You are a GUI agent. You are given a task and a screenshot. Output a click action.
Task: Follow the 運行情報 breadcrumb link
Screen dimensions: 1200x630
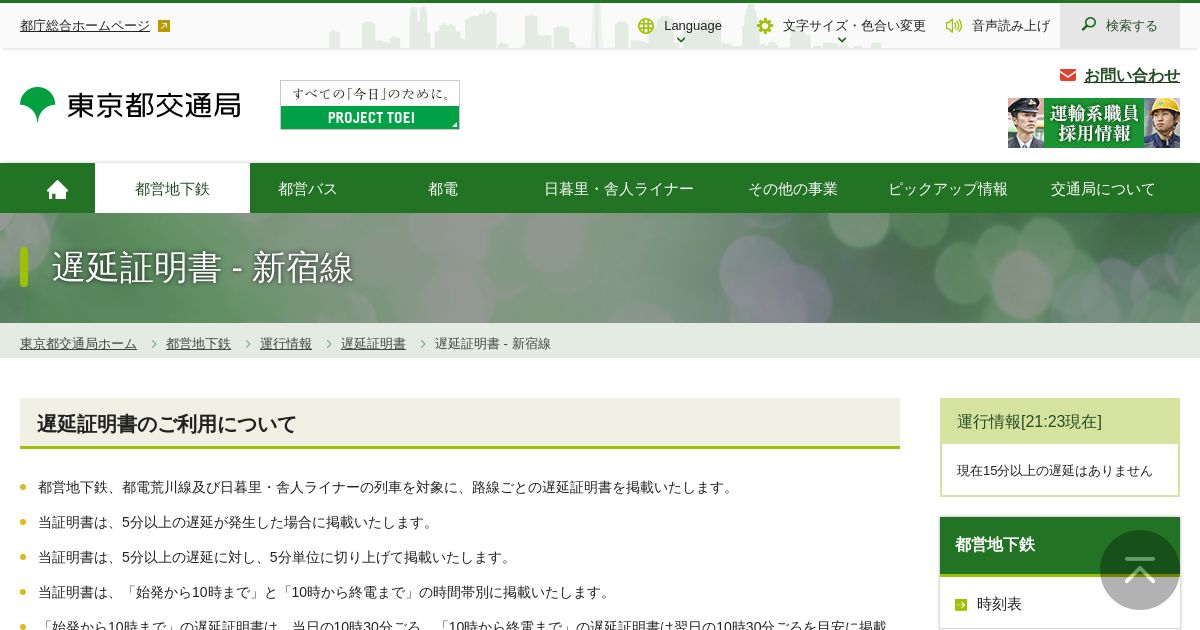286,344
